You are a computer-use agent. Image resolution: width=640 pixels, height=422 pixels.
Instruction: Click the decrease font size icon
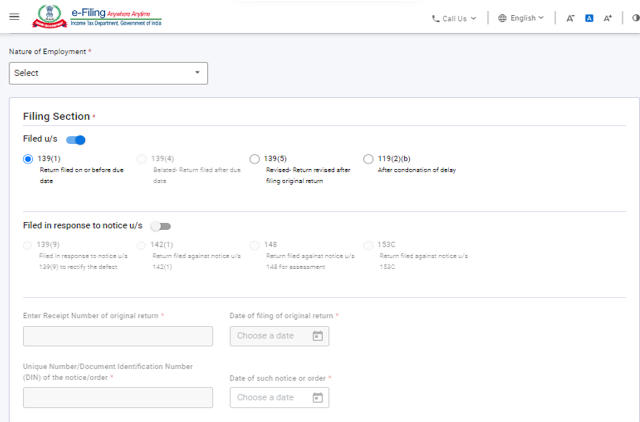[570, 18]
